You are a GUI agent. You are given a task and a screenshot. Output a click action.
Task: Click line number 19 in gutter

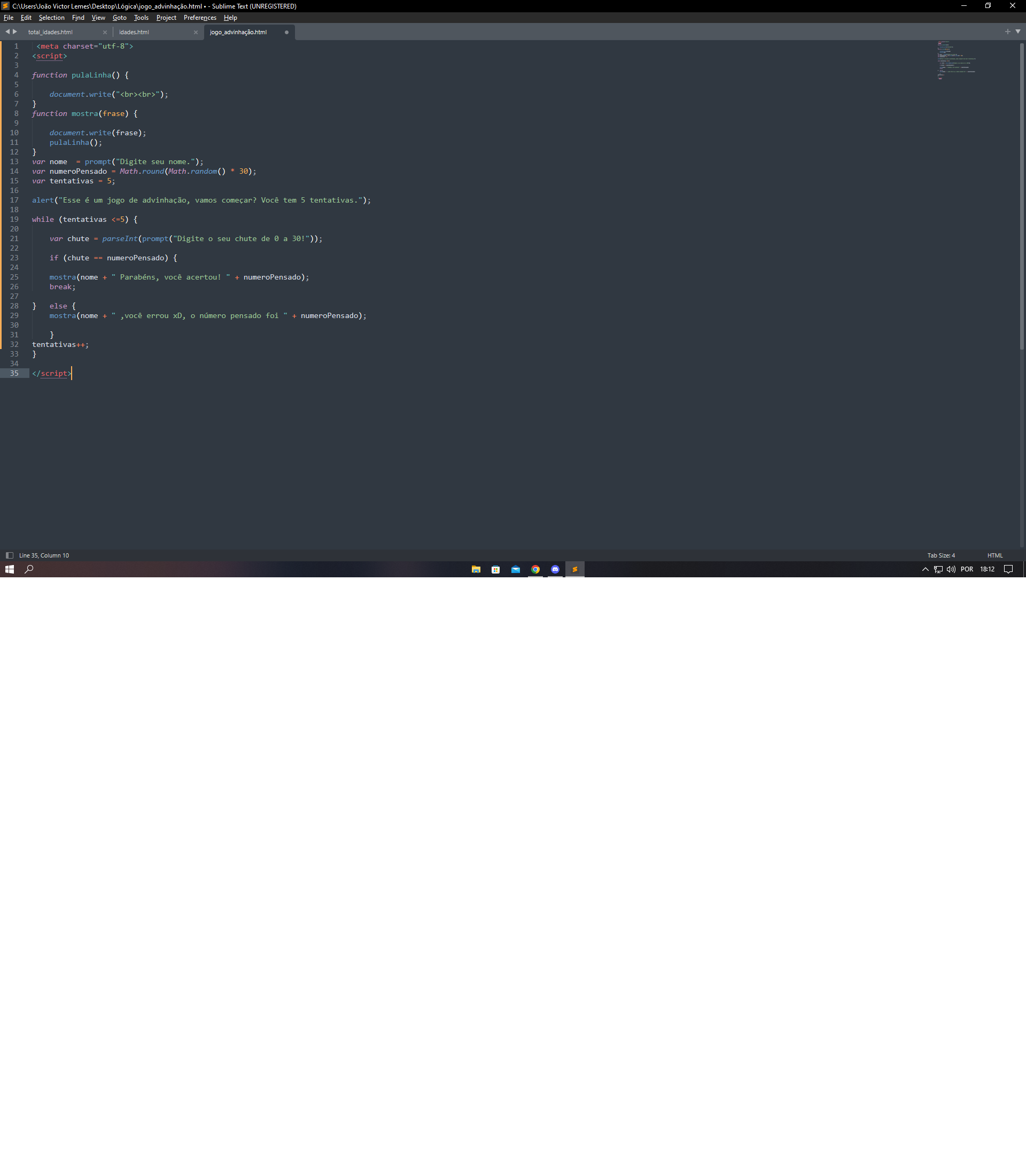14,219
